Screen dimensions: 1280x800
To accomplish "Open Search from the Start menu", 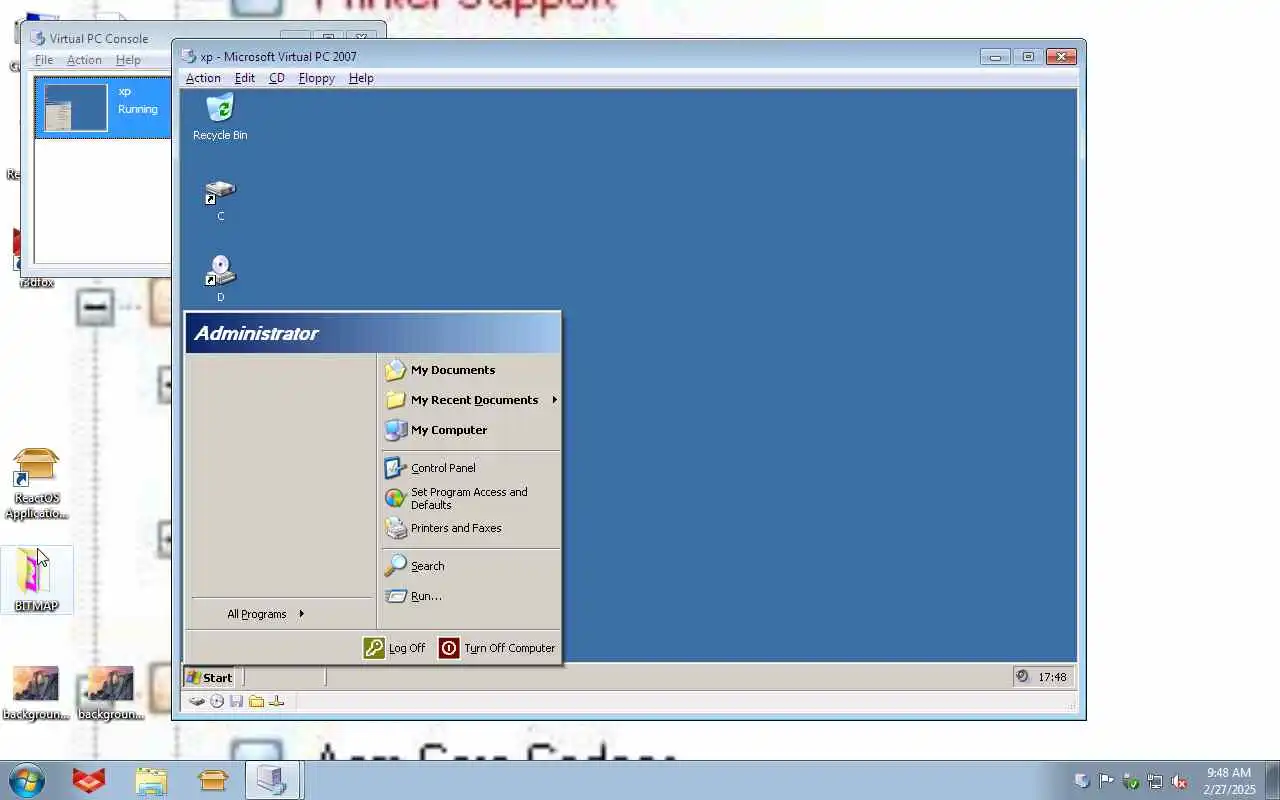I will coord(427,566).
